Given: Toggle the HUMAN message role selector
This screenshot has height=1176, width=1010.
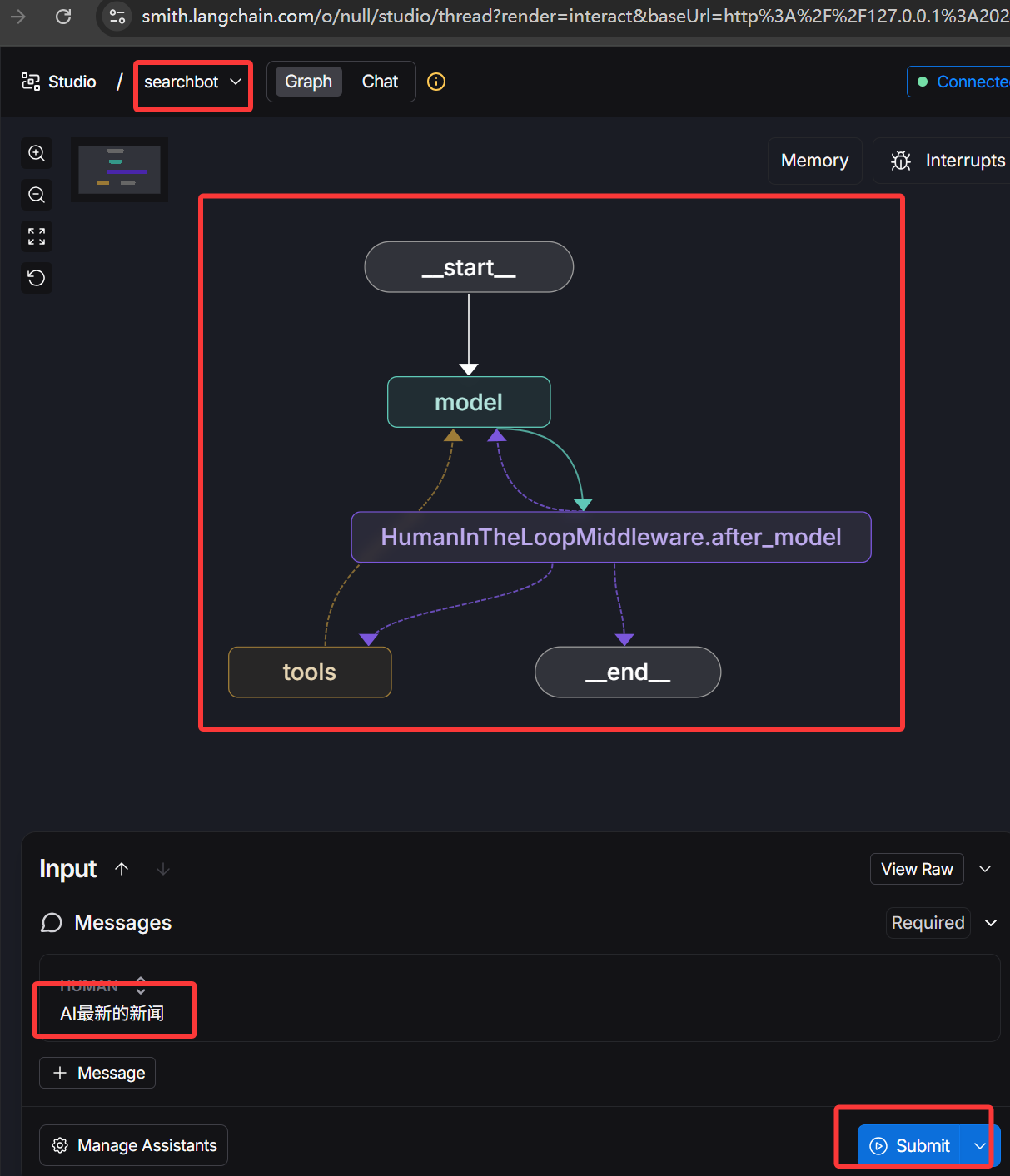Looking at the screenshot, I should (140, 986).
